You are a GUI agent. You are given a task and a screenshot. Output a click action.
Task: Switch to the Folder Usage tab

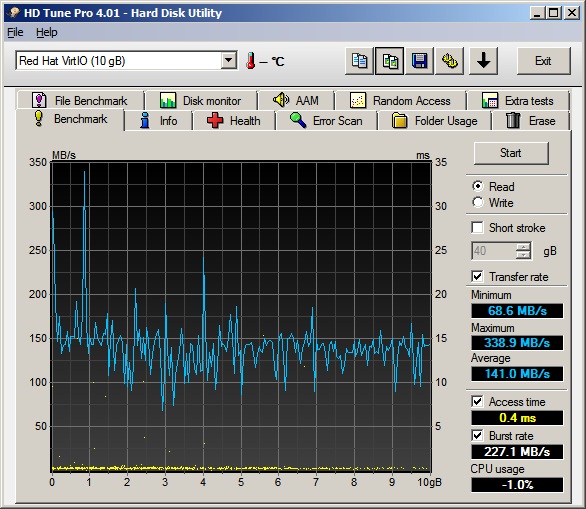[434, 121]
